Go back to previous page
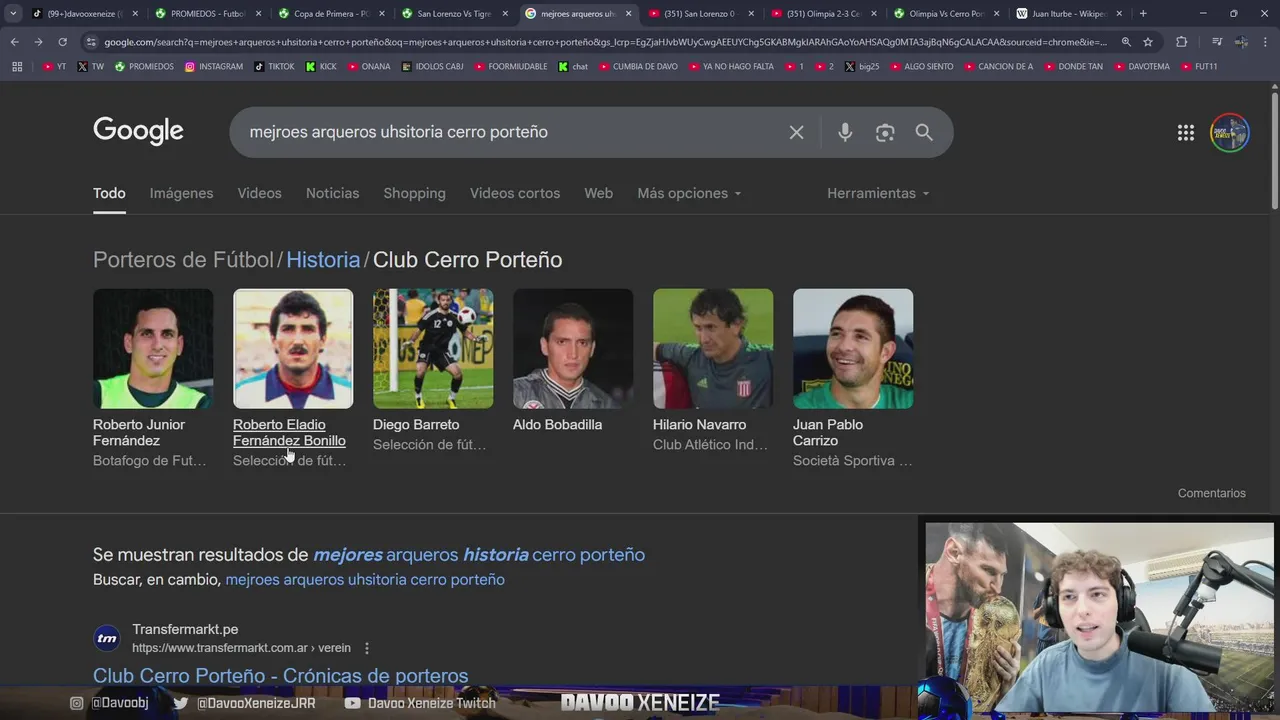 click(14, 42)
